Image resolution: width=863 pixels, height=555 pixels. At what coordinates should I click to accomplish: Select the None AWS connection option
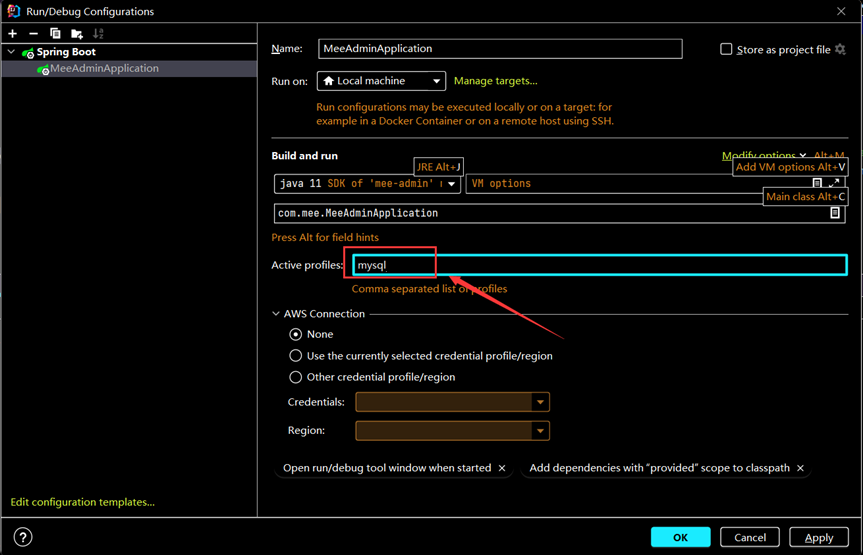(296, 334)
